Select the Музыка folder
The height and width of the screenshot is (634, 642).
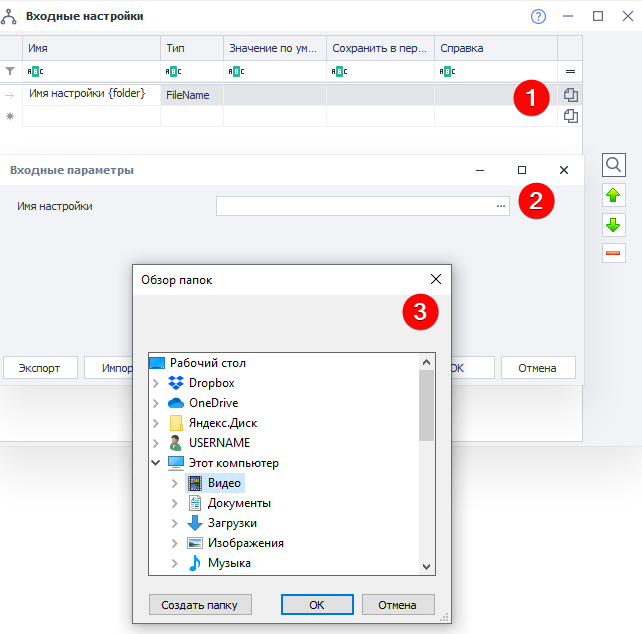click(229, 563)
